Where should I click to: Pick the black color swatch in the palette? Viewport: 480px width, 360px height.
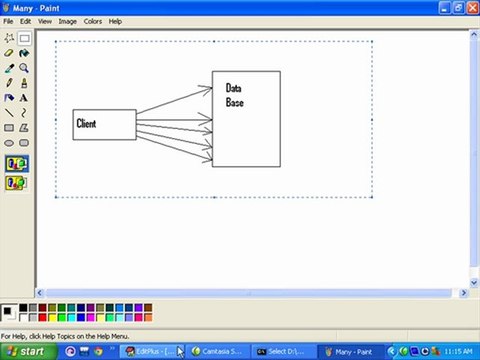coord(23,308)
